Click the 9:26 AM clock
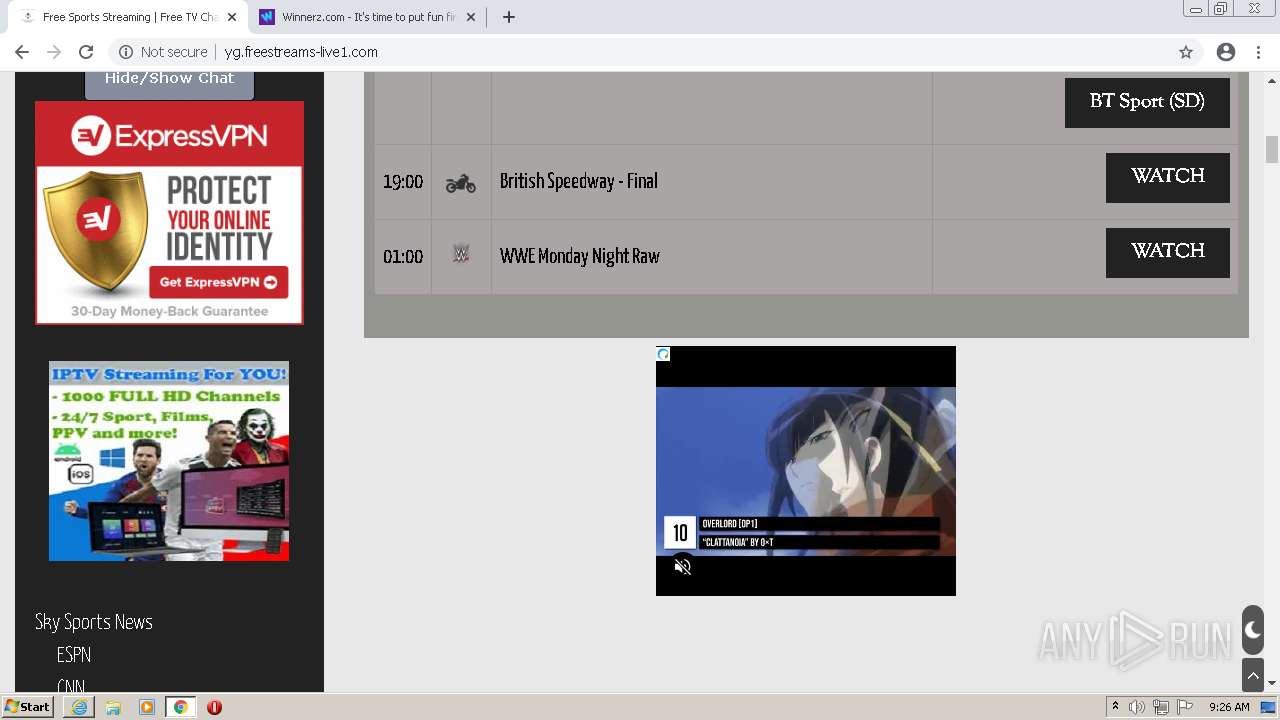The height and width of the screenshot is (720, 1280). [x=1229, y=707]
